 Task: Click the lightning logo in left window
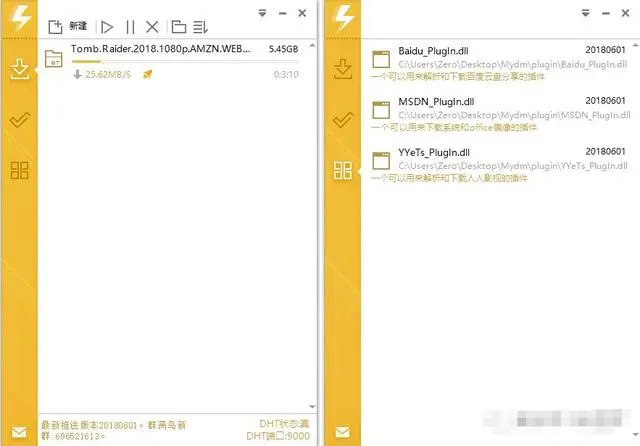coord(20,17)
